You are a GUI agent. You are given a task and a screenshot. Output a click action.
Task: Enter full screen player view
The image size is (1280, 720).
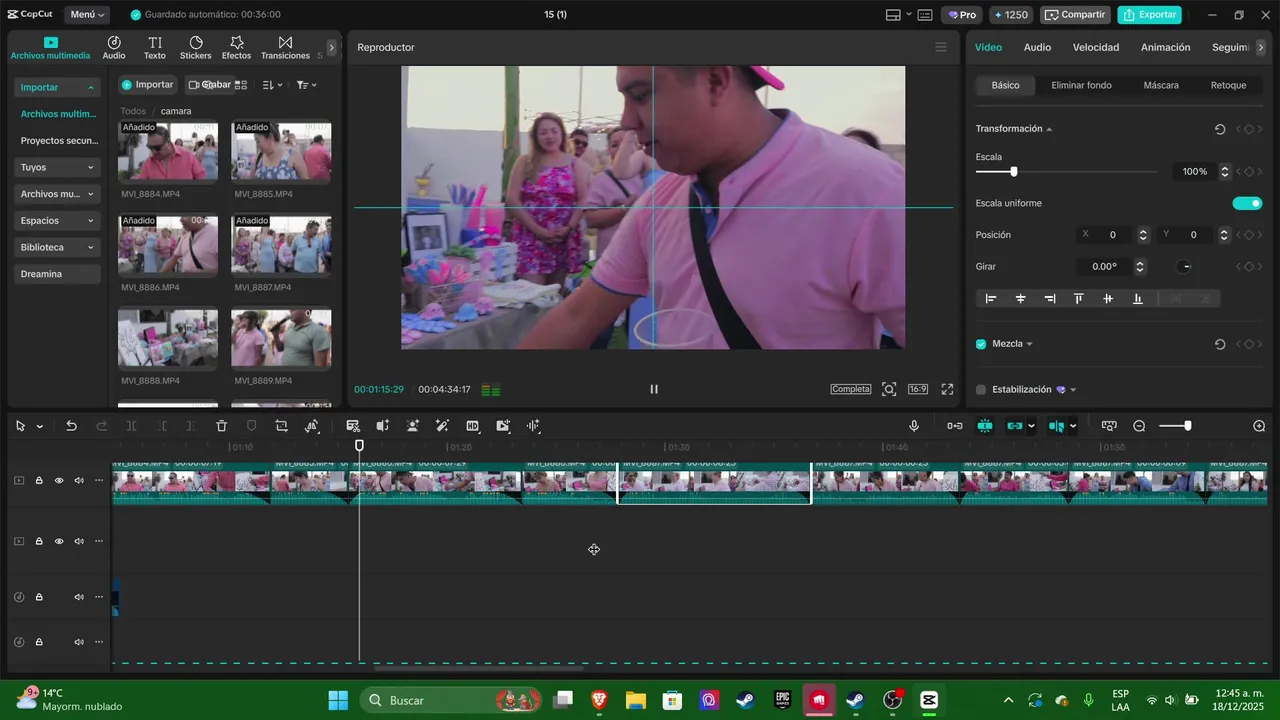pos(947,389)
